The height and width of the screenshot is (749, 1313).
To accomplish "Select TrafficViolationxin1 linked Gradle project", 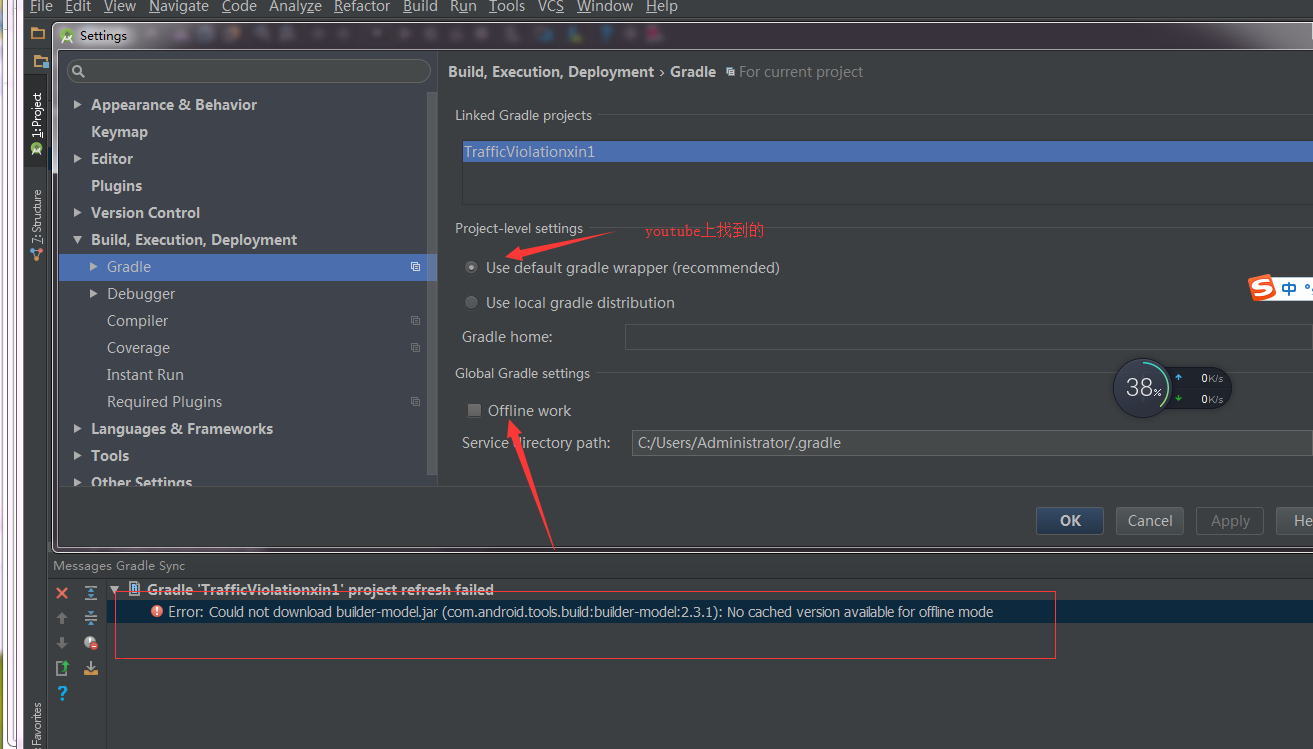I will (x=888, y=152).
